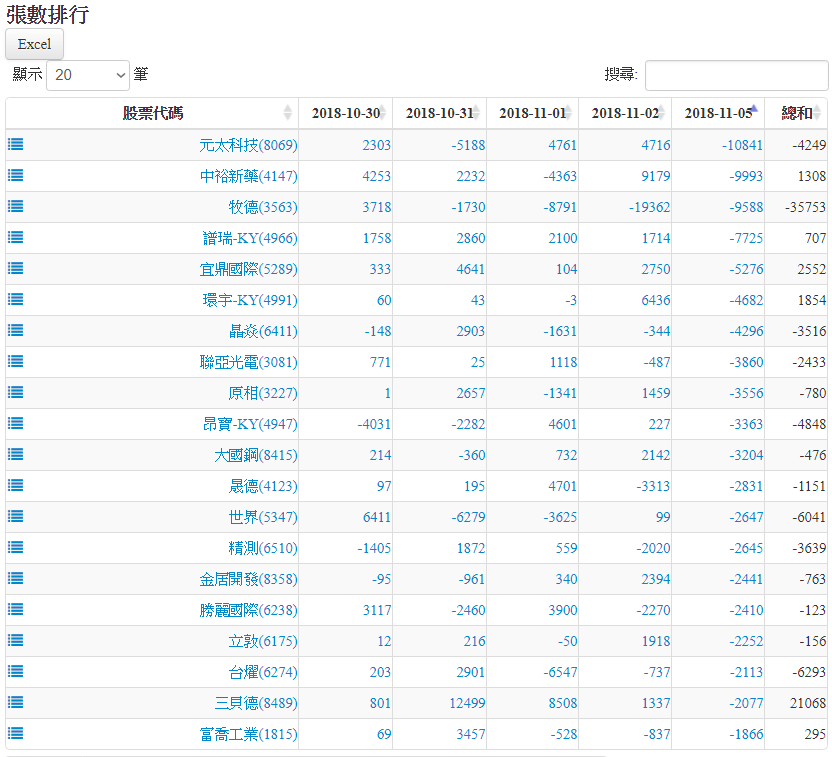The height and width of the screenshot is (757, 832).
Task: Open the 中裕新藥(4147) stock link
Action: [x=248, y=176]
